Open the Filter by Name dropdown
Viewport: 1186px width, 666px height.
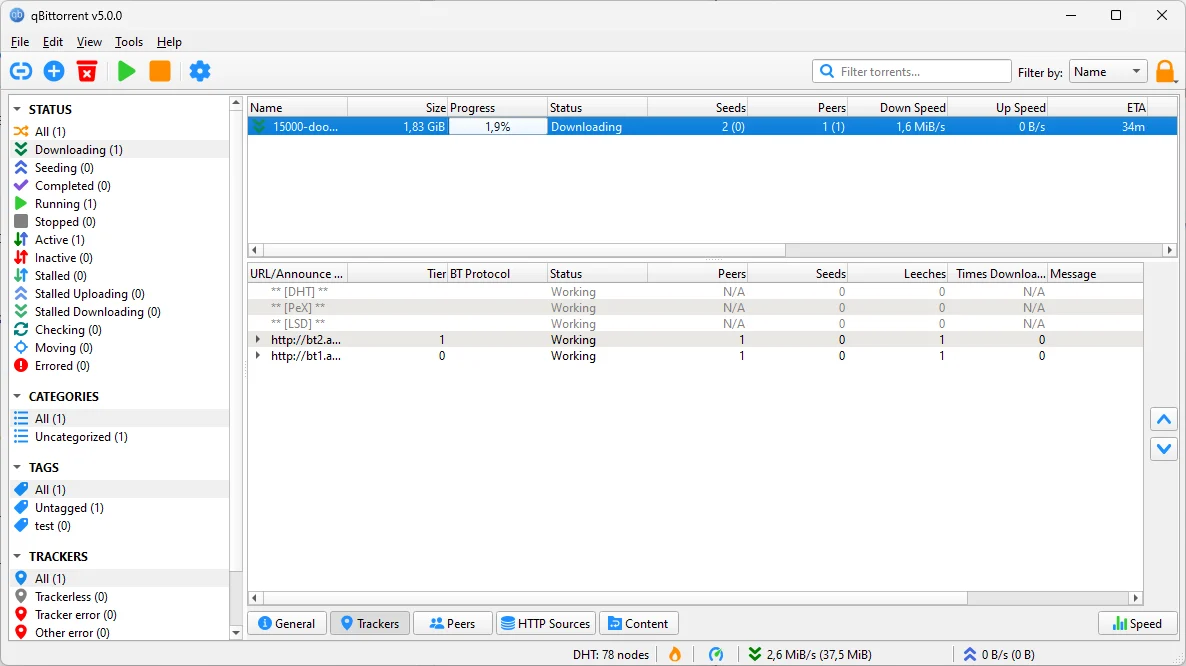(1107, 71)
